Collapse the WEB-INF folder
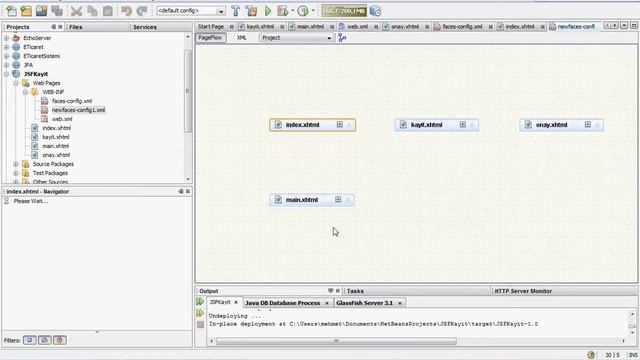Image resolution: width=640 pixels, height=360 pixels. click(x=25, y=92)
